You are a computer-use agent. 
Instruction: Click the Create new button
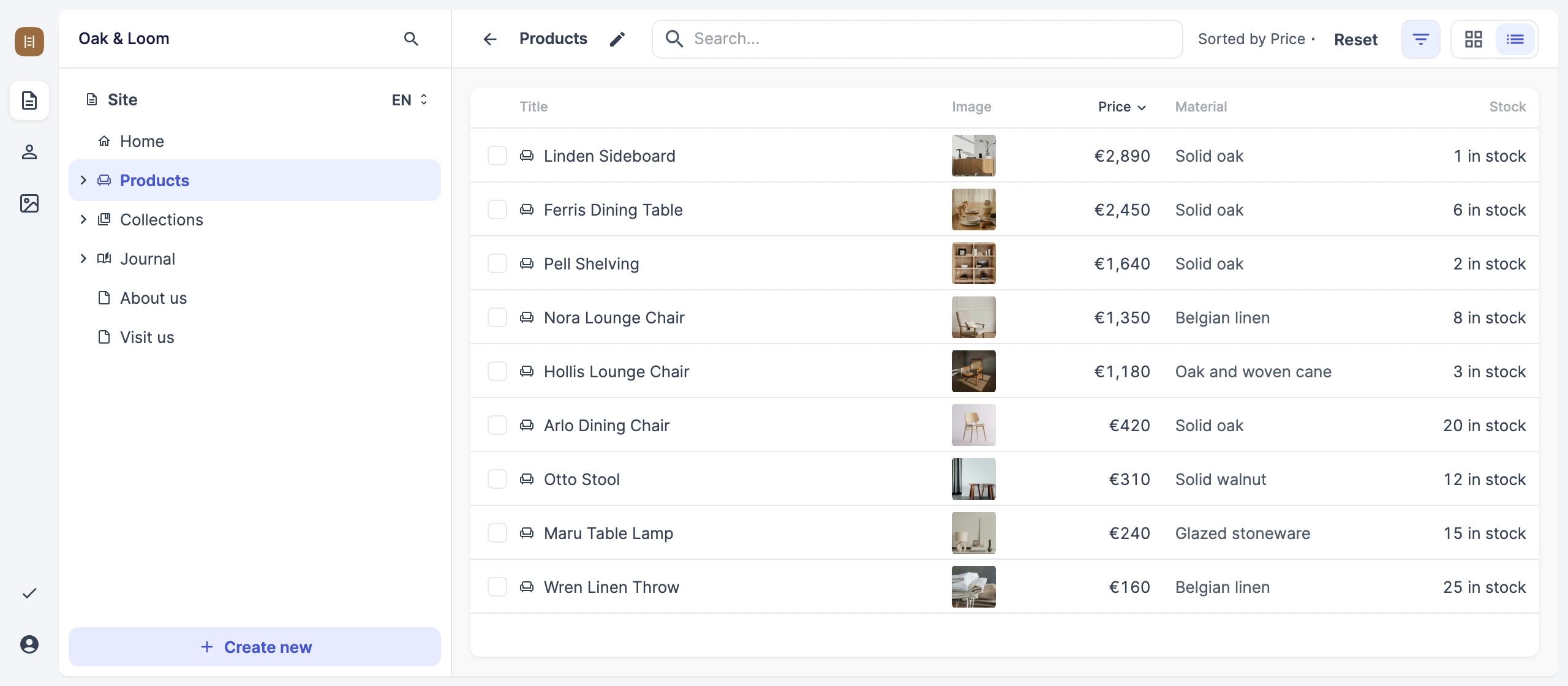255,647
